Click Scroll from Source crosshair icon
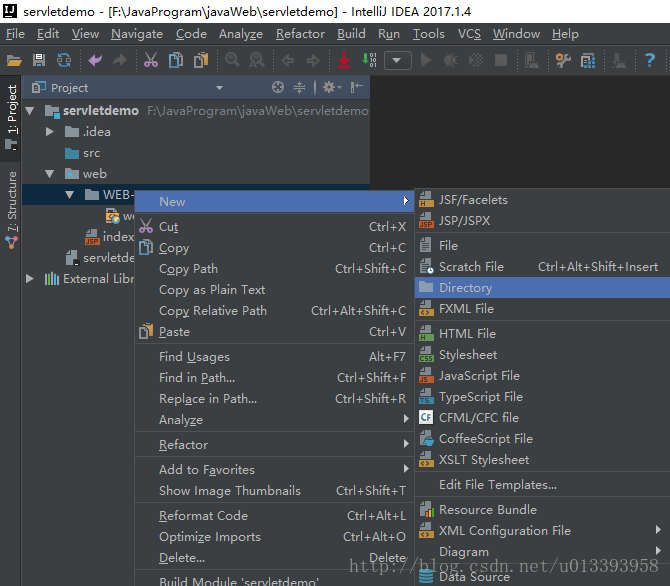 tap(278, 87)
